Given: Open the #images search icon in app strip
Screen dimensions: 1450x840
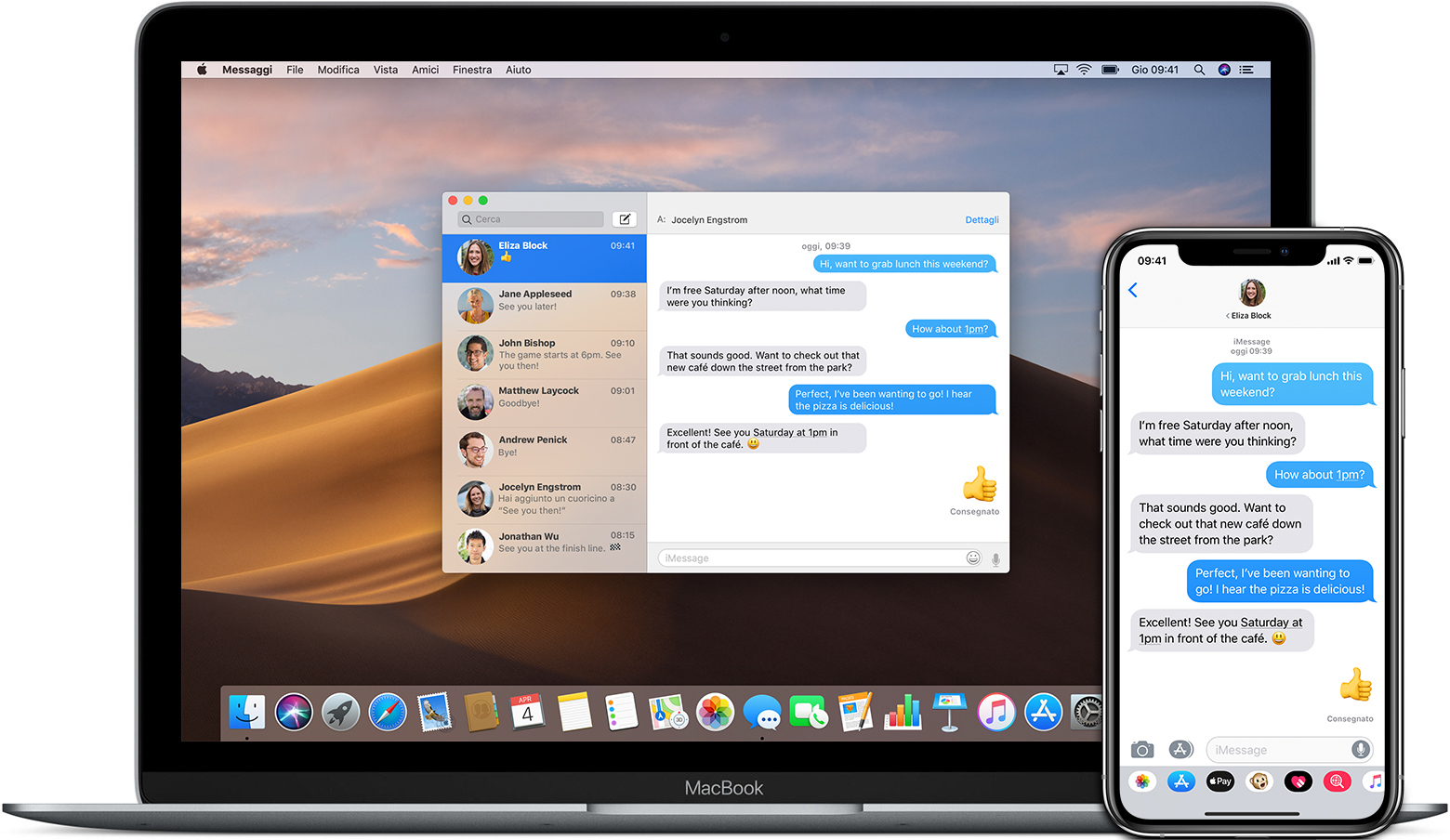Looking at the screenshot, I should 1337,781.
